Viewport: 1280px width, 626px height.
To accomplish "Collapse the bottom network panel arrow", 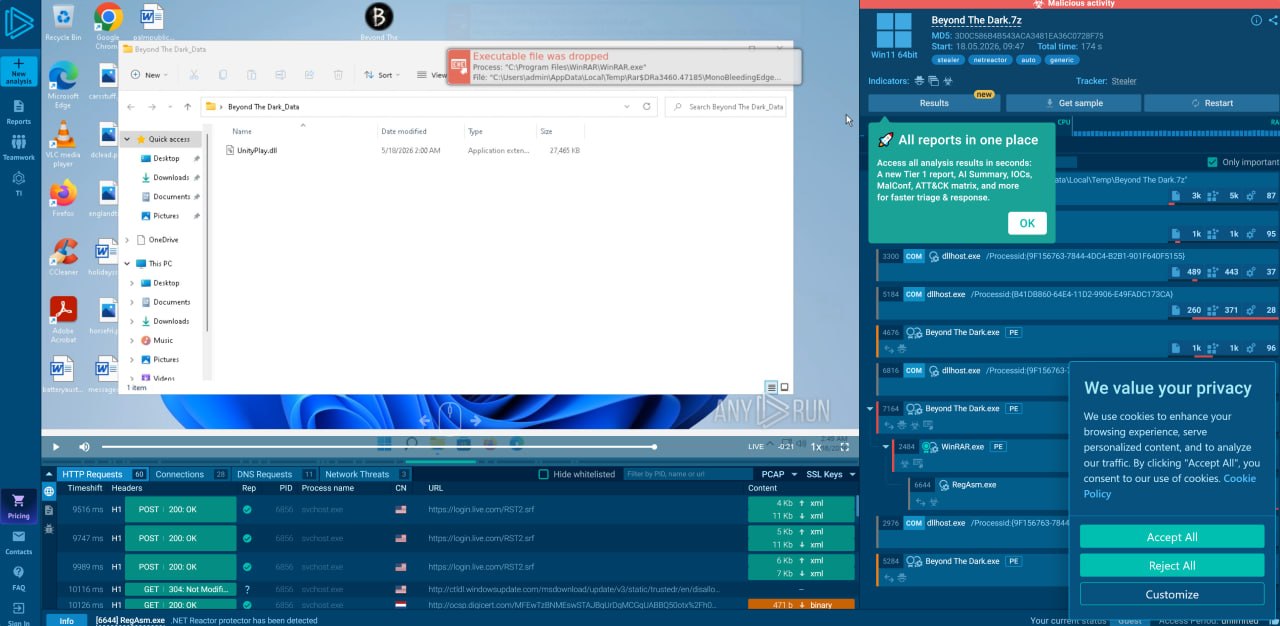I will tap(48, 474).
